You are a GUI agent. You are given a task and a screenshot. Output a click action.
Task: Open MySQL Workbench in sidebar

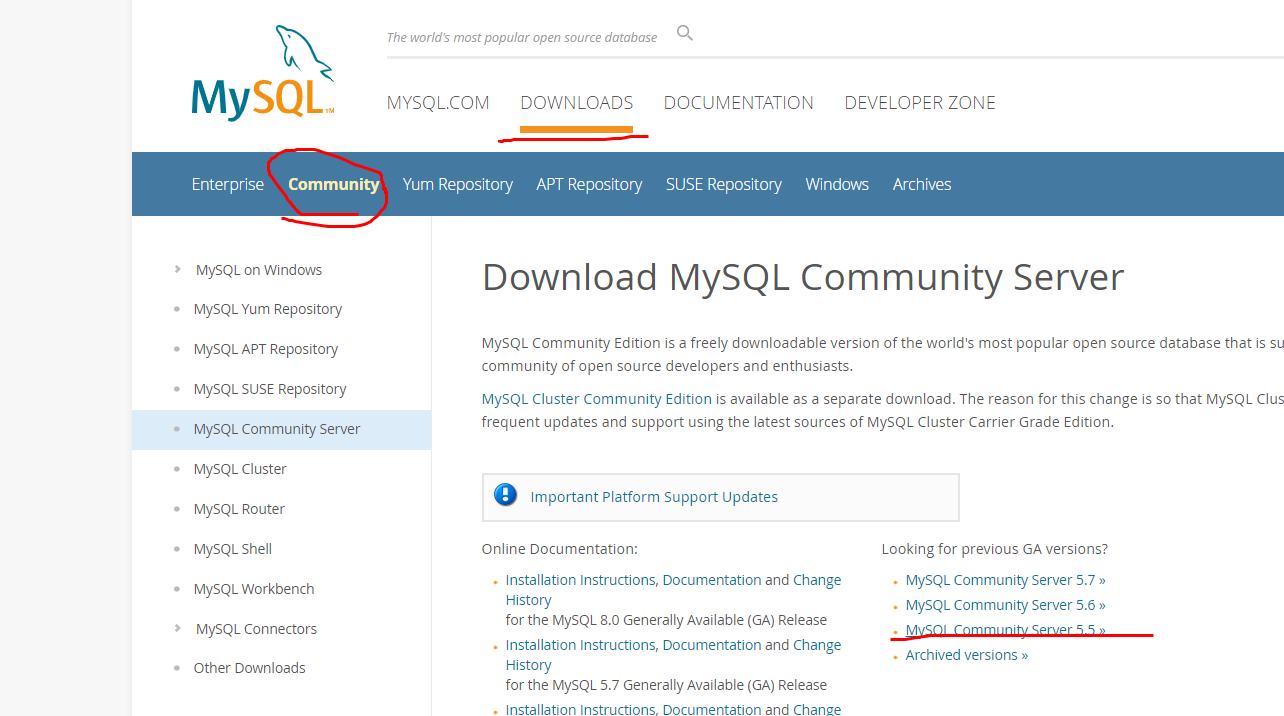point(254,589)
